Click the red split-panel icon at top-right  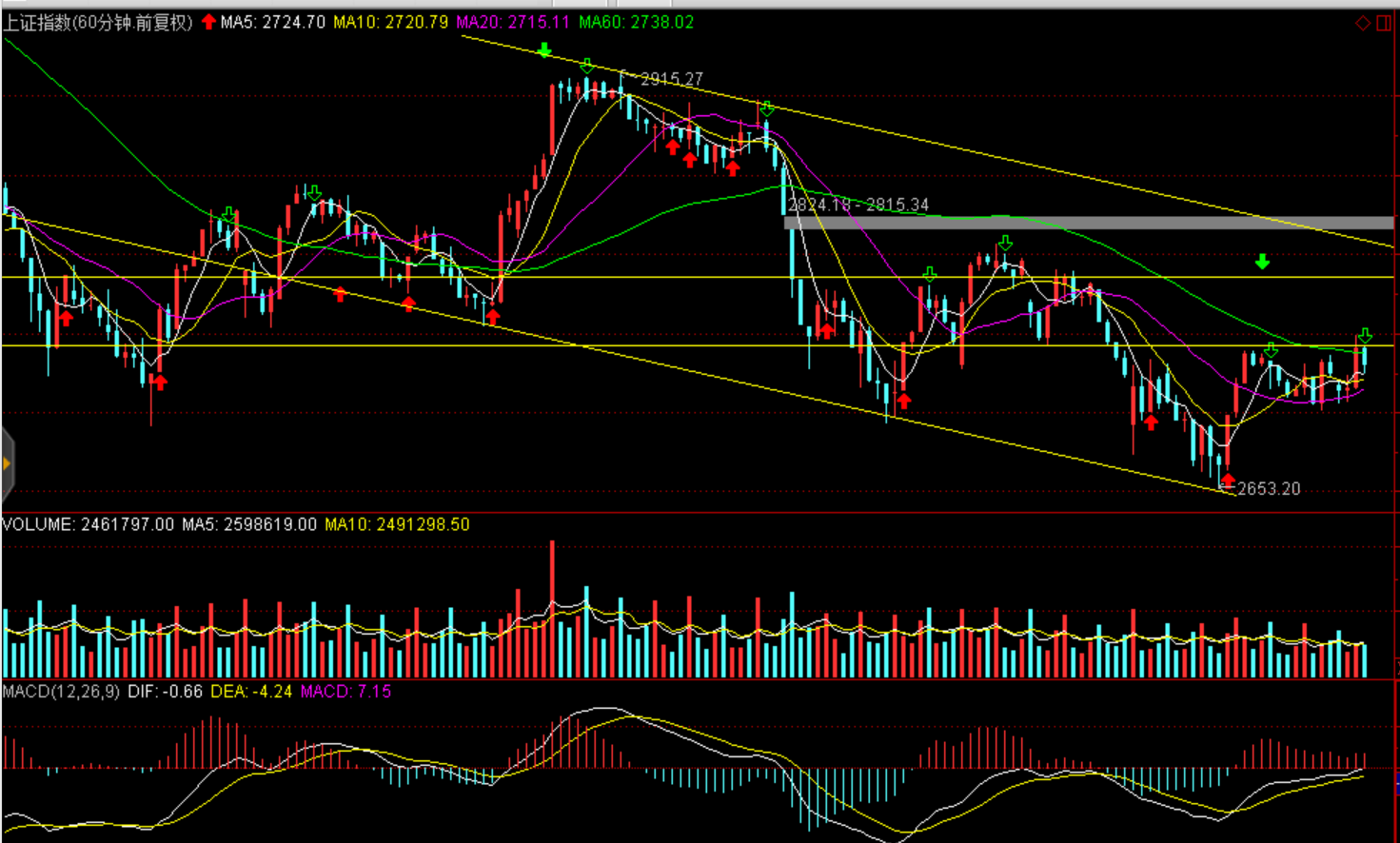coord(1383,23)
